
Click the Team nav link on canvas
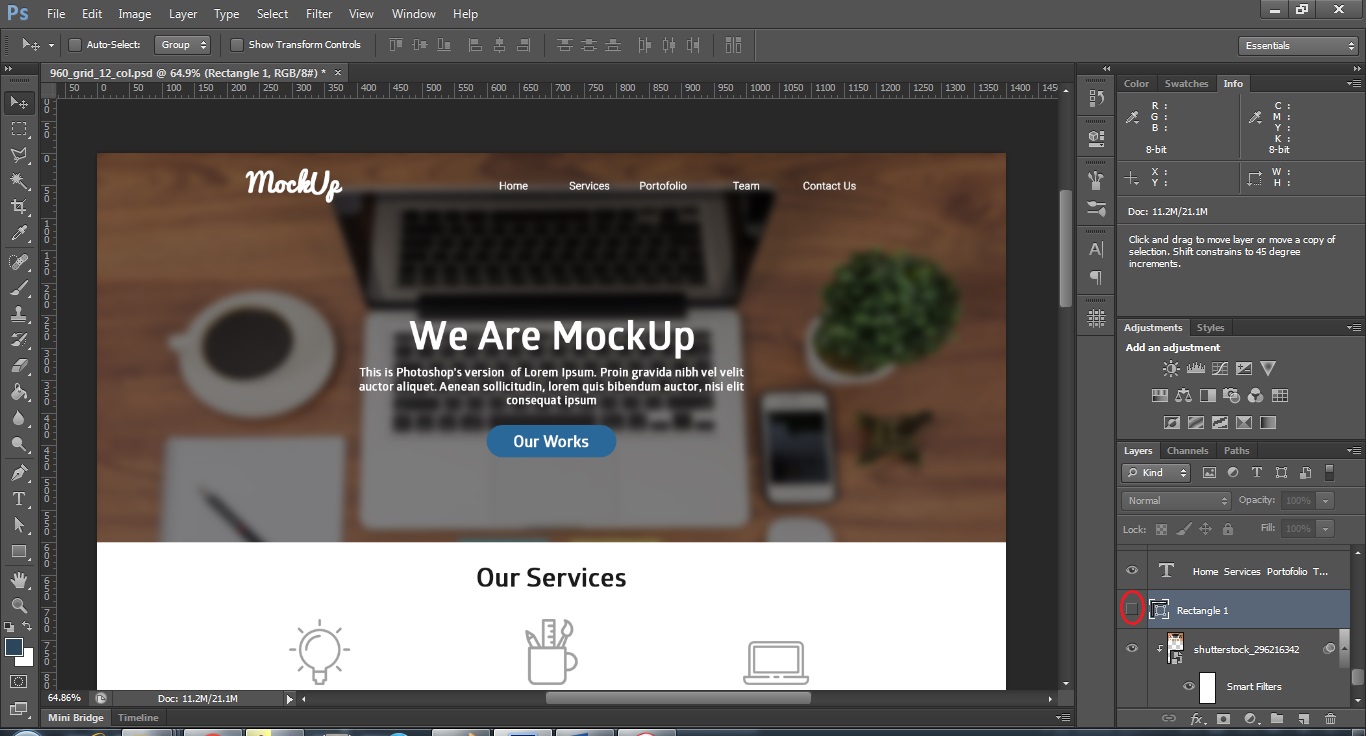pos(746,186)
